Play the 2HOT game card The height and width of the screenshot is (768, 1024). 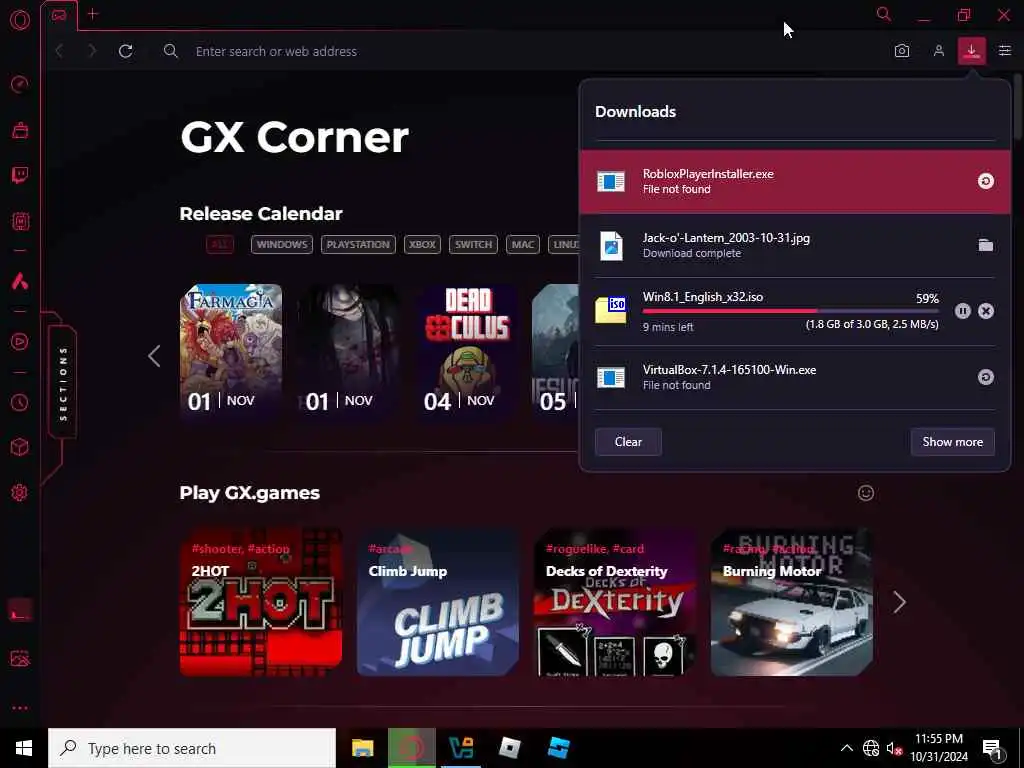click(261, 602)
